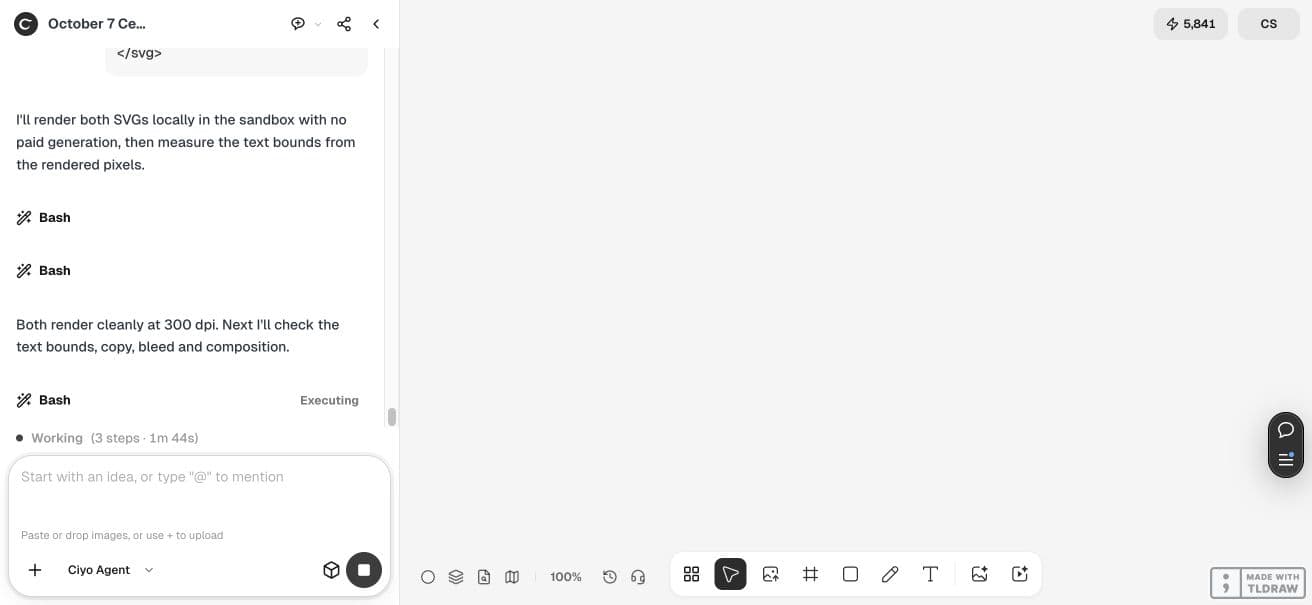Expand the Working steps status line

pos(107,438)
